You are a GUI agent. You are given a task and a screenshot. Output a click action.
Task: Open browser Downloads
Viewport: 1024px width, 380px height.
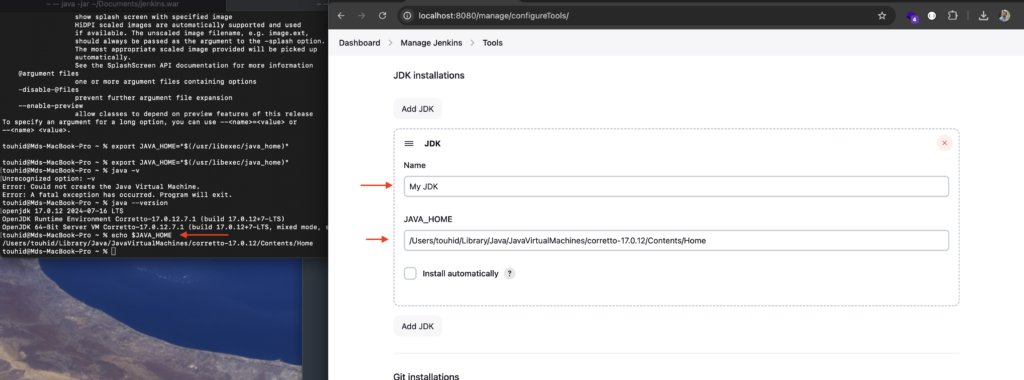(x=985, y=16)
